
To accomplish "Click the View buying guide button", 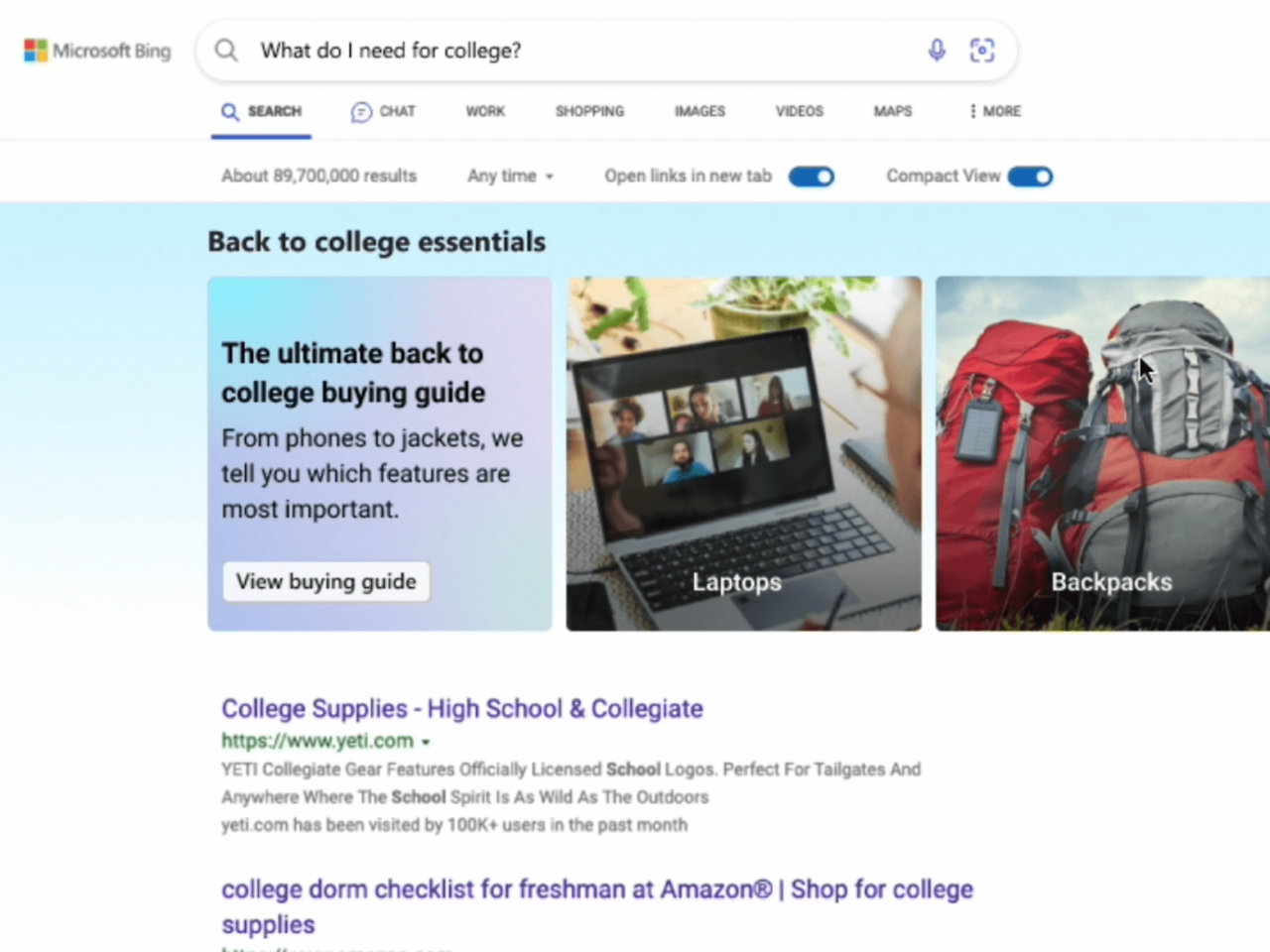I will 325,581.
